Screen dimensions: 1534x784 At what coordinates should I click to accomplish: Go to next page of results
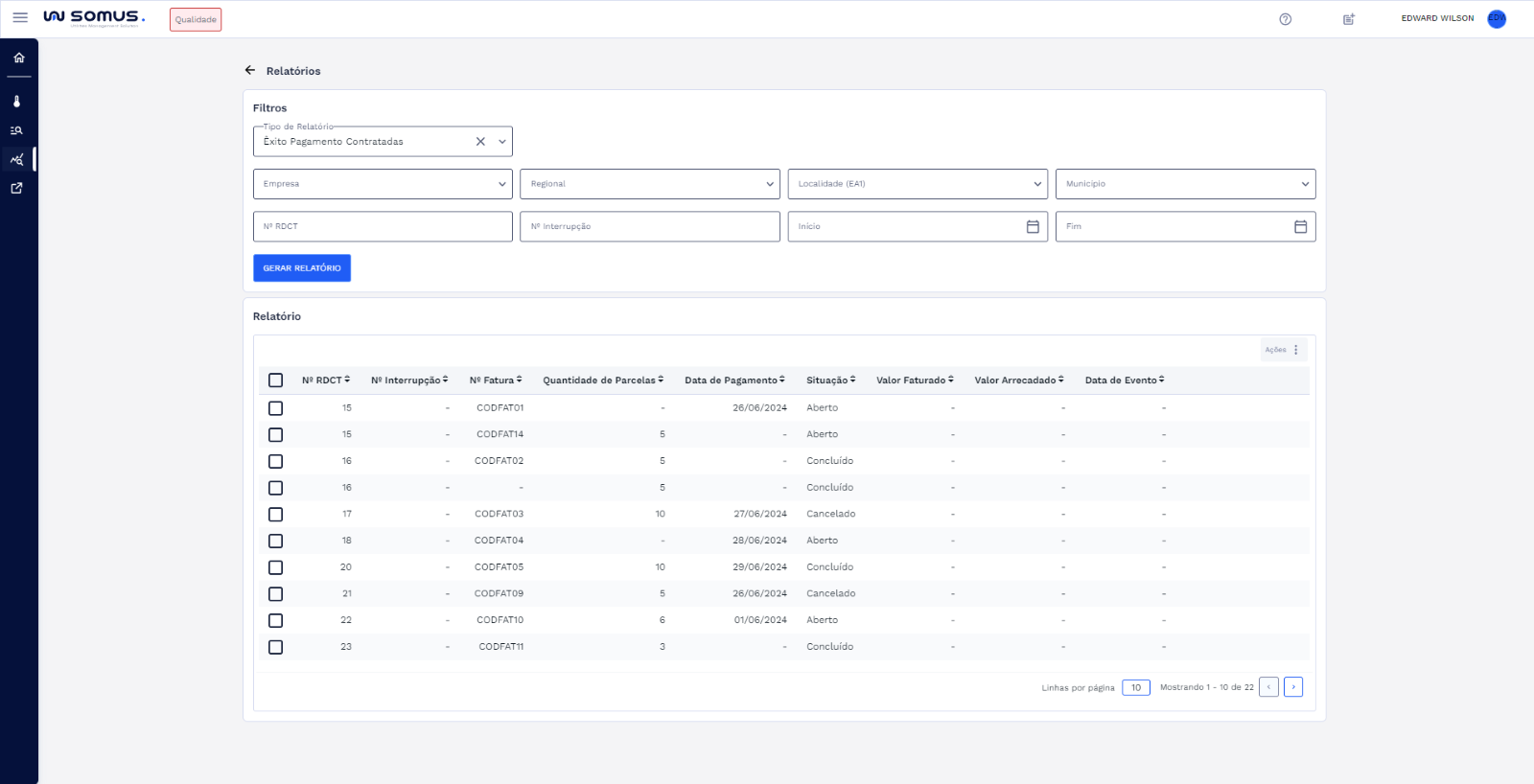pyautogui.click(x=1292, y=687)
